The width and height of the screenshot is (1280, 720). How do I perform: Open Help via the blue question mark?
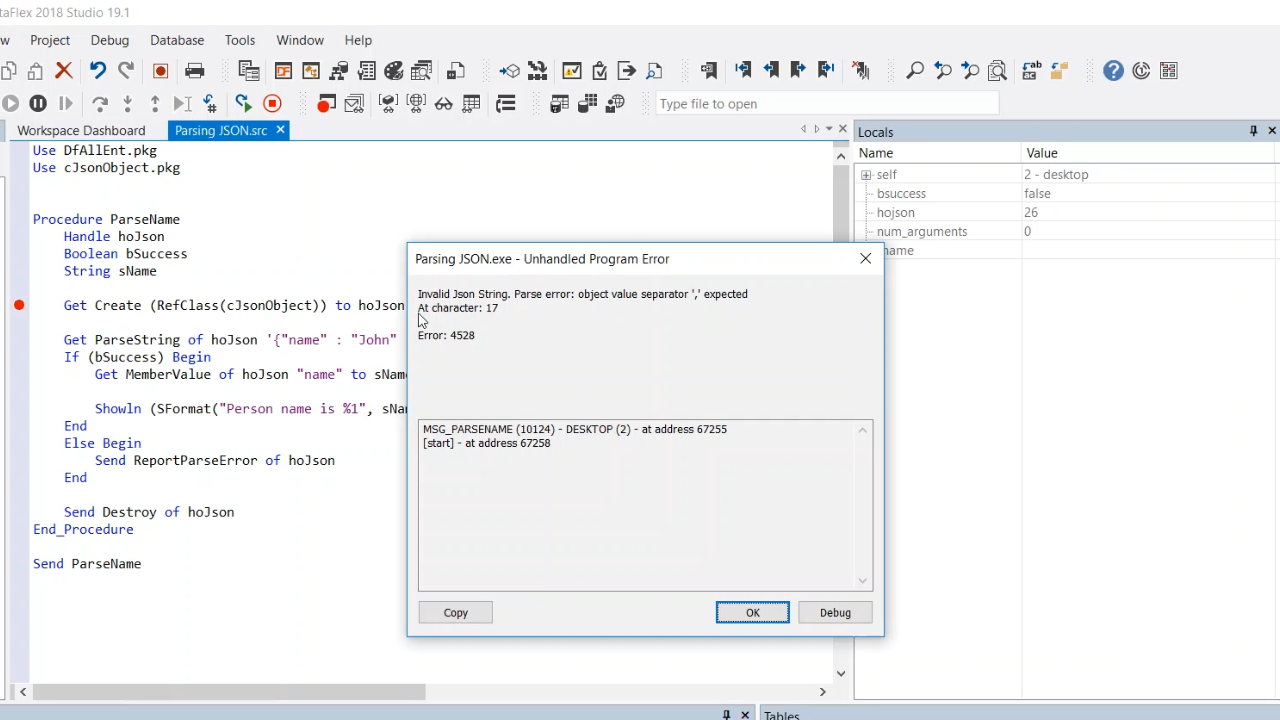(x=1113, y=71)
